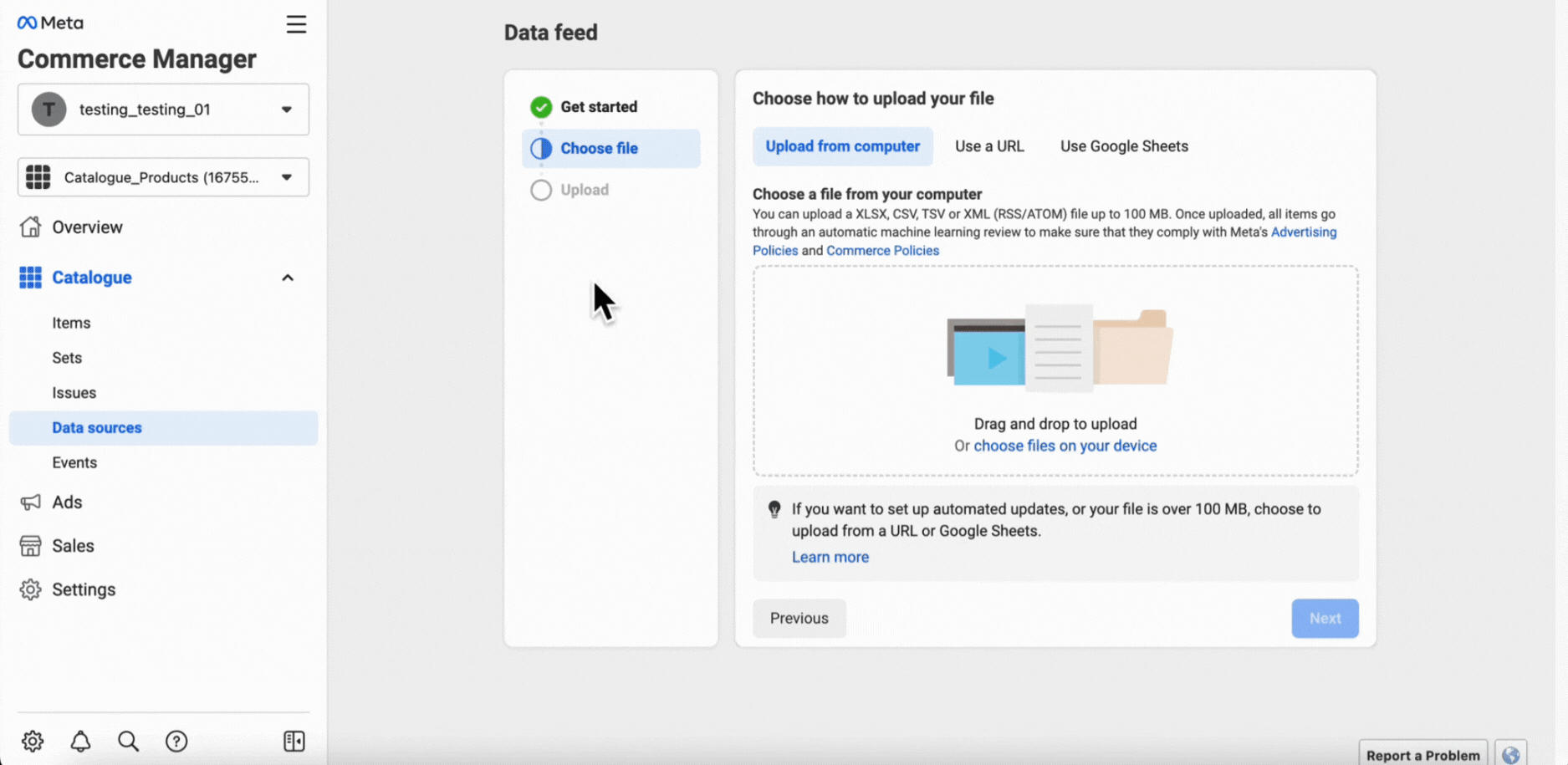1568x765 pixels.
Task: Click Choose how to upload your file heading
Action: (873, 99)
